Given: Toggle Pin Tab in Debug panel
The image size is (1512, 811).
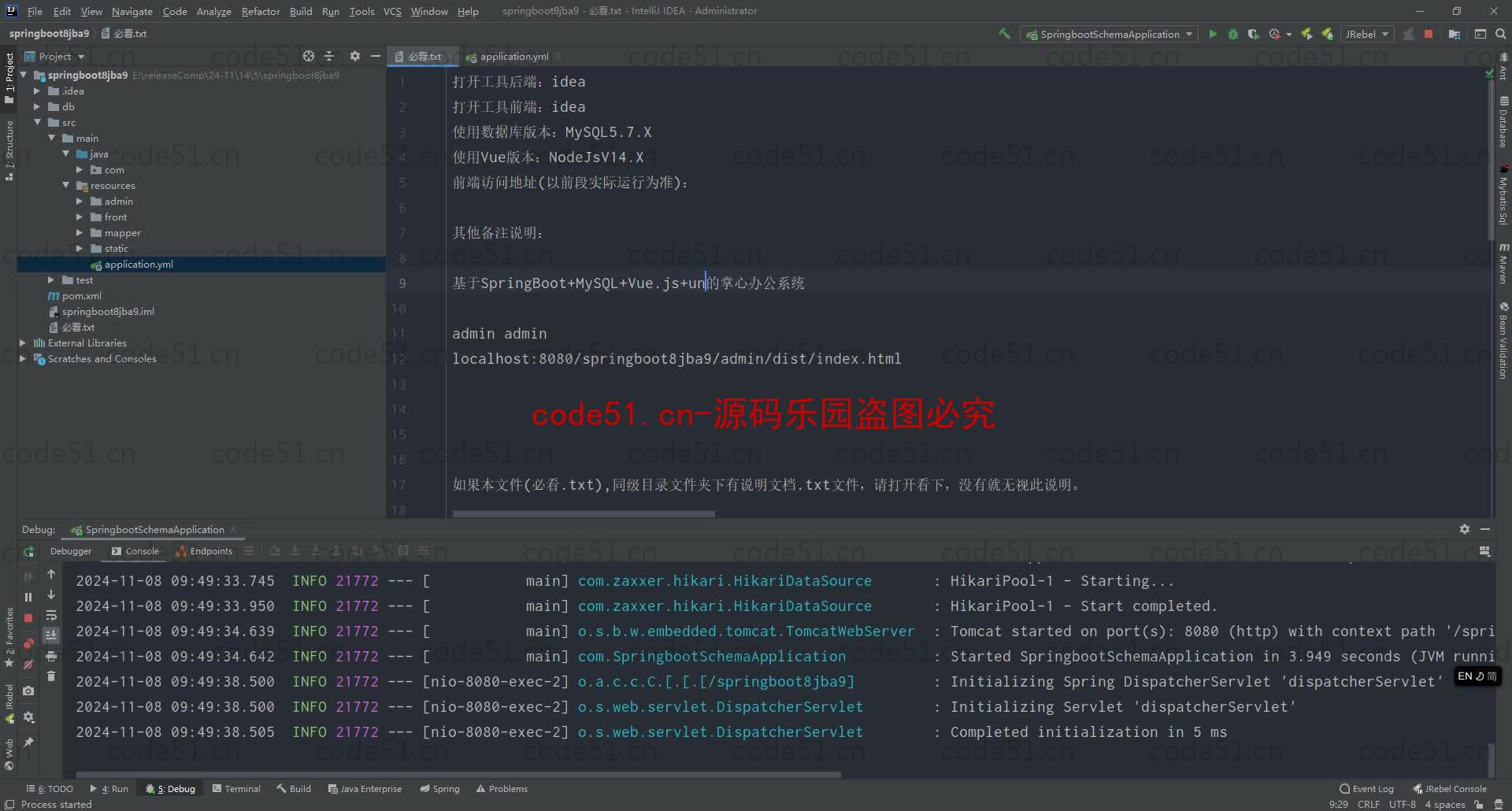Looking at the screenshot, I should click(x=28, y=742).
